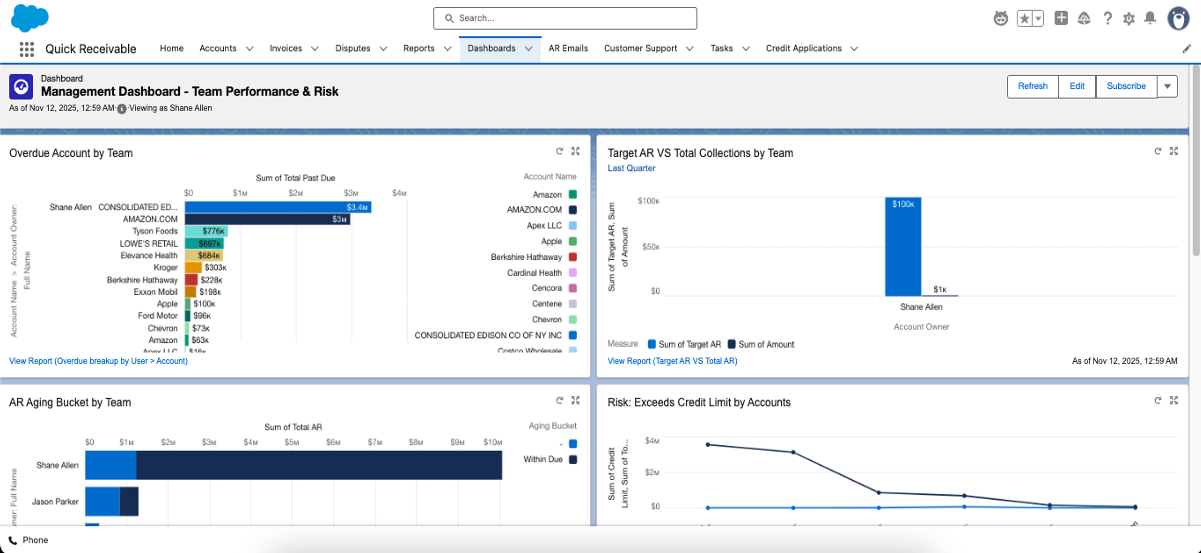Click the Refresh dashboard button

pos(1033,86)
